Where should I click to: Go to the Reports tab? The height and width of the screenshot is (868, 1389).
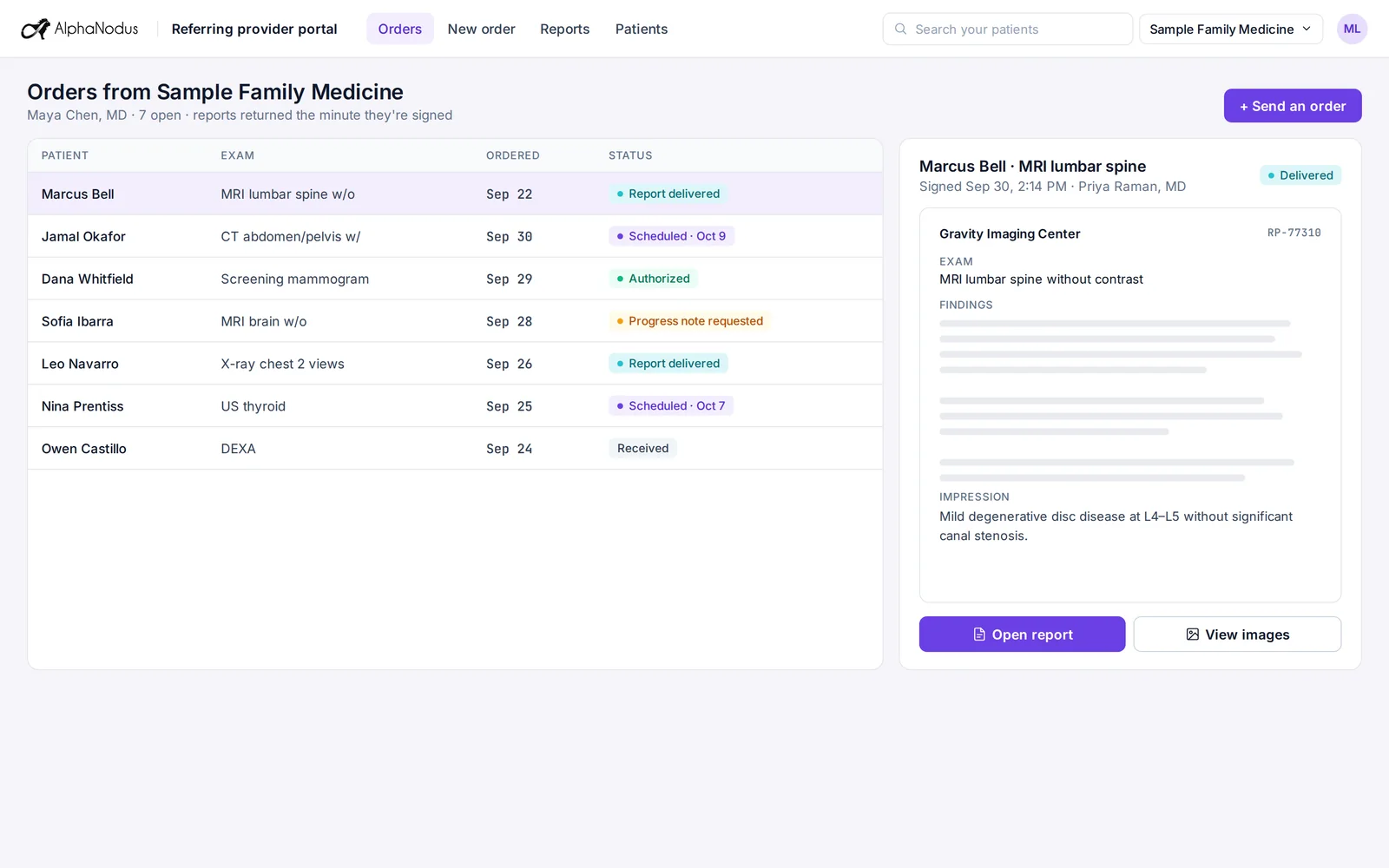tap(564, 29)
